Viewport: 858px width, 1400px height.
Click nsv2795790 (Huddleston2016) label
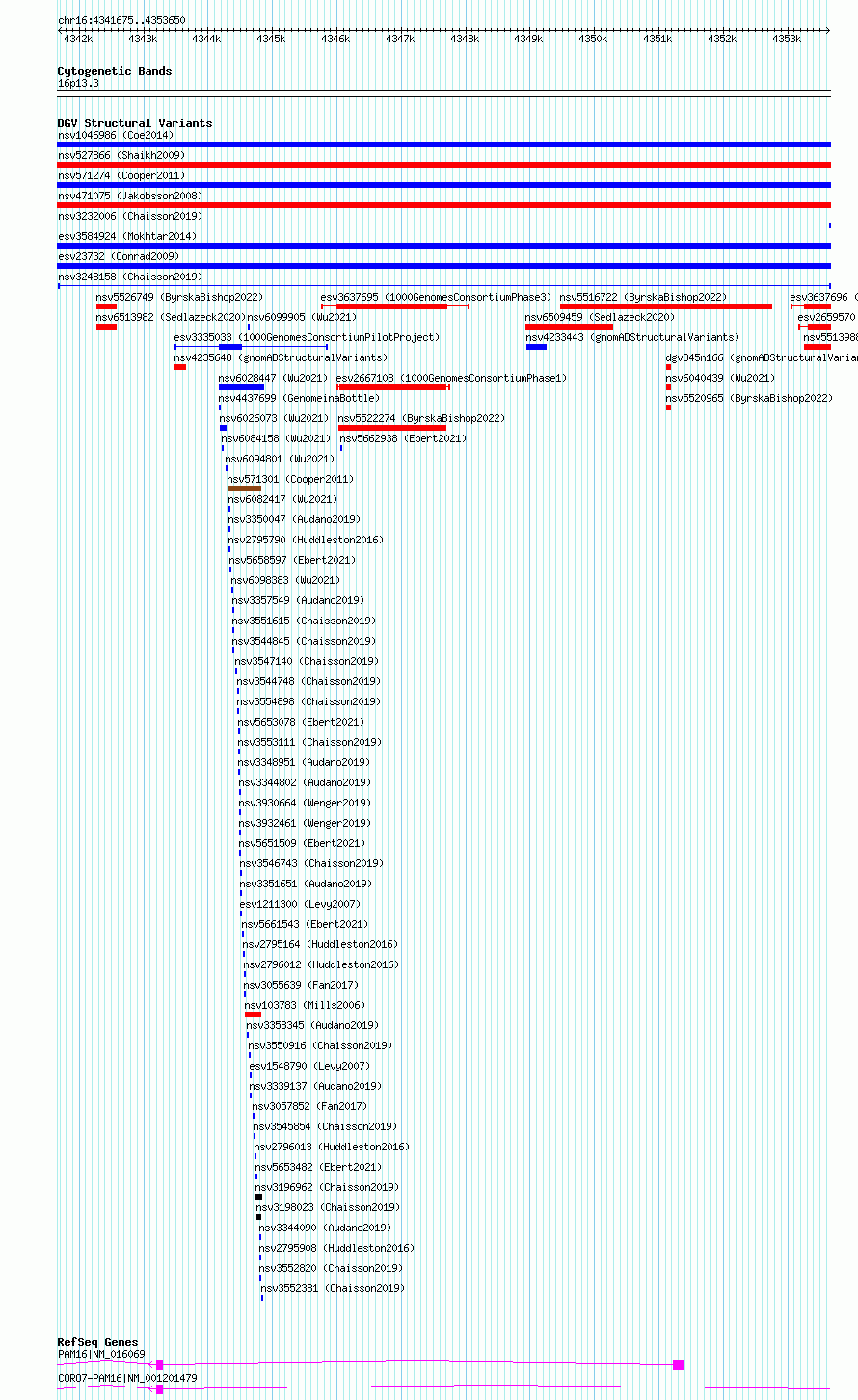306,540
